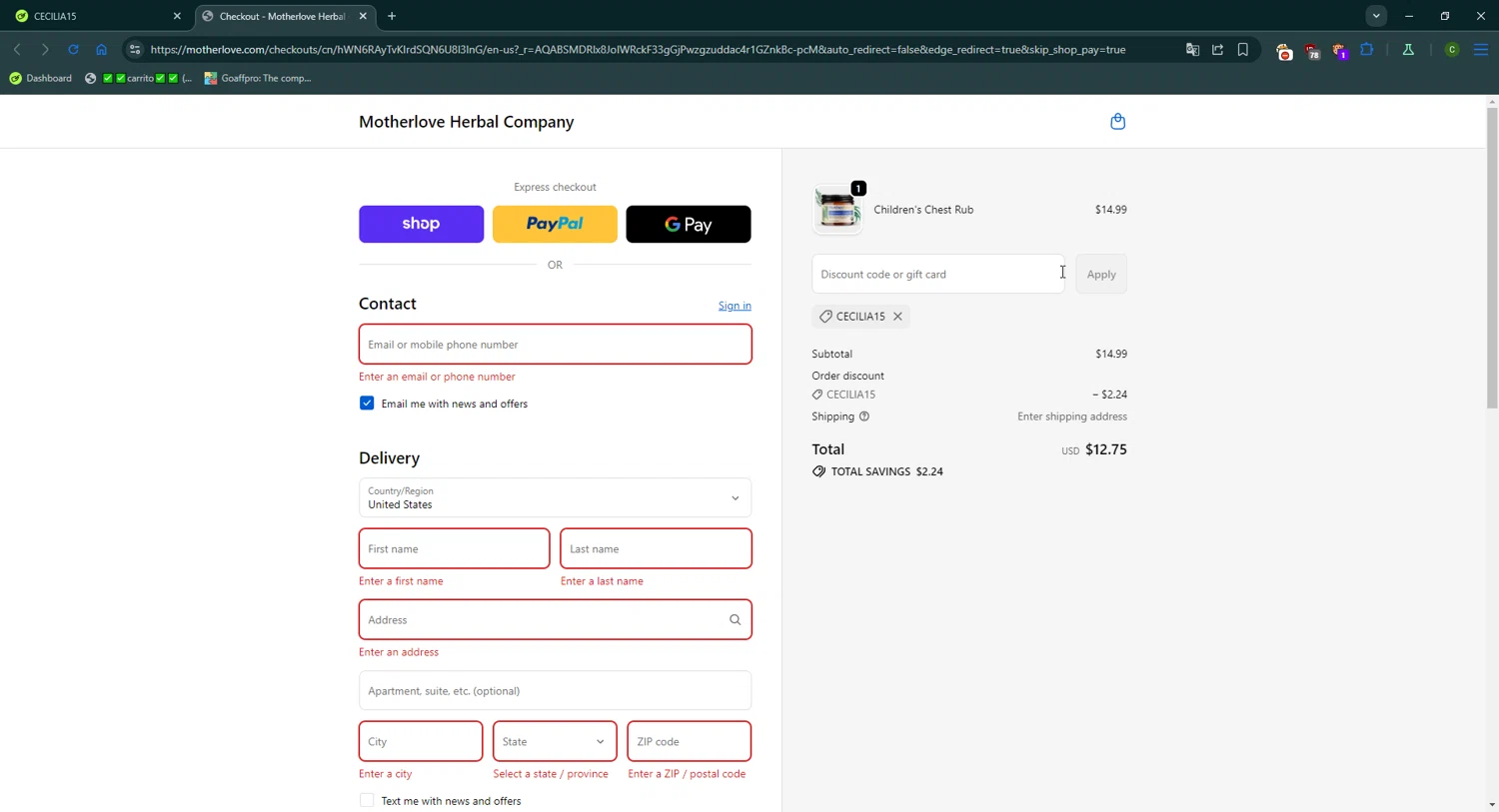Close the Checkout - Motherlove Herbal tab

click(363, 16)
